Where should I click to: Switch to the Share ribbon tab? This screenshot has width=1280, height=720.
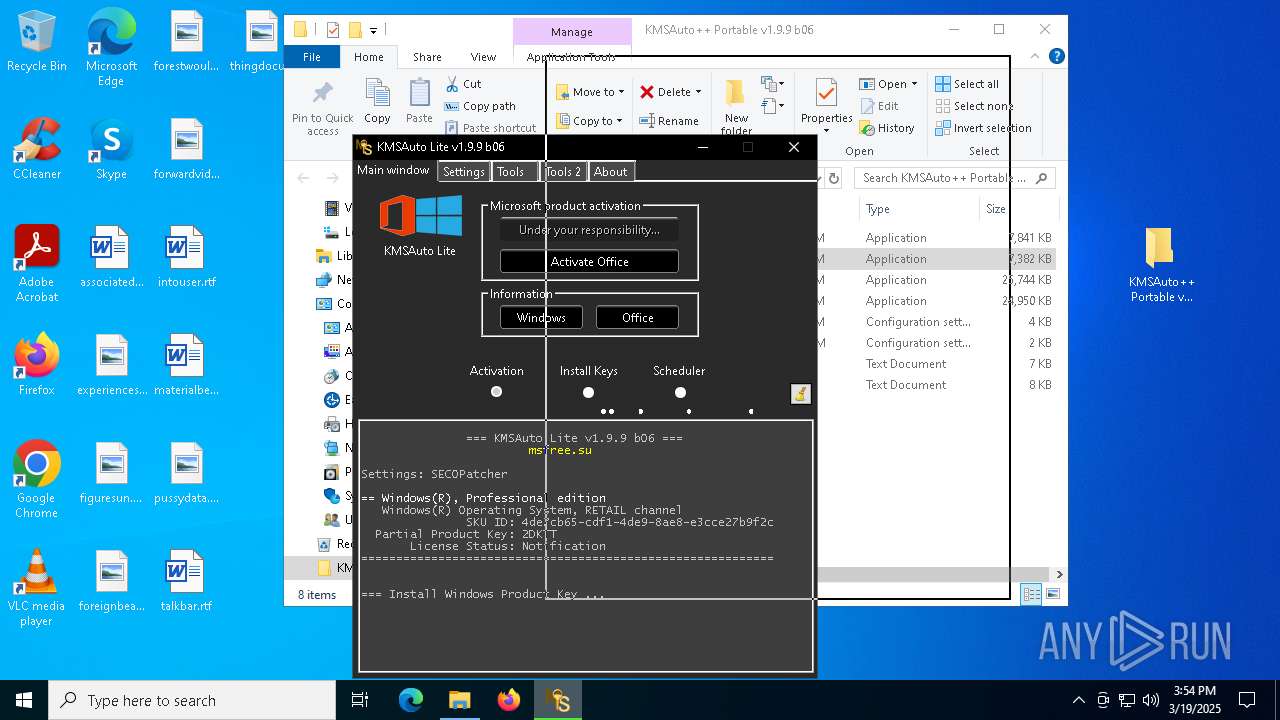pyautogui.click(x=427, y=57)
